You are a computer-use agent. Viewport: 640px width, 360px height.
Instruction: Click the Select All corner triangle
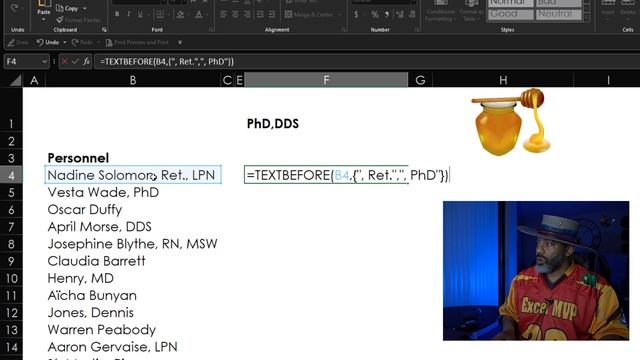(x=16, y=80)
